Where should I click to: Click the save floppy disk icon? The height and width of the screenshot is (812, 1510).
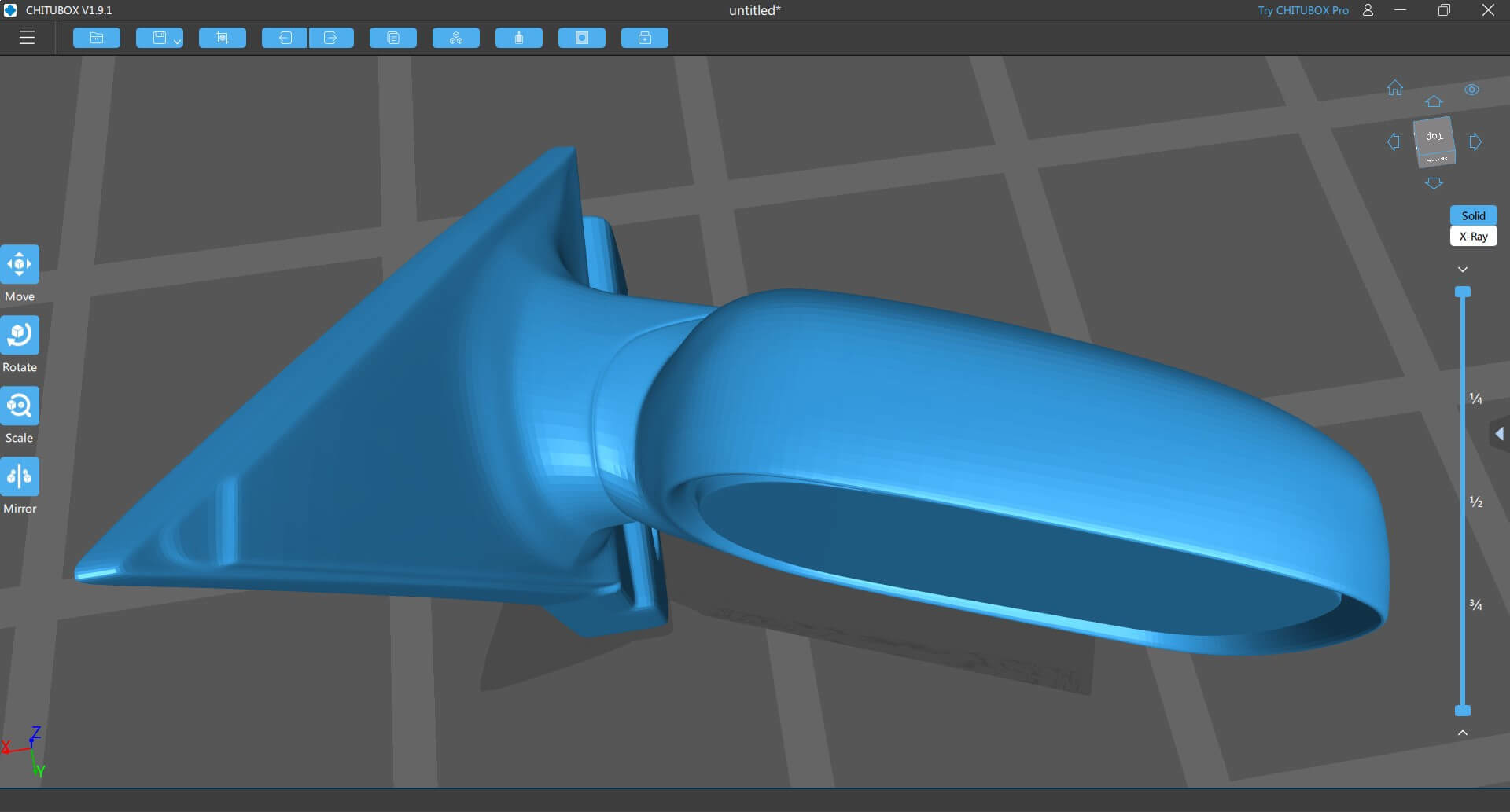(158, 38)
